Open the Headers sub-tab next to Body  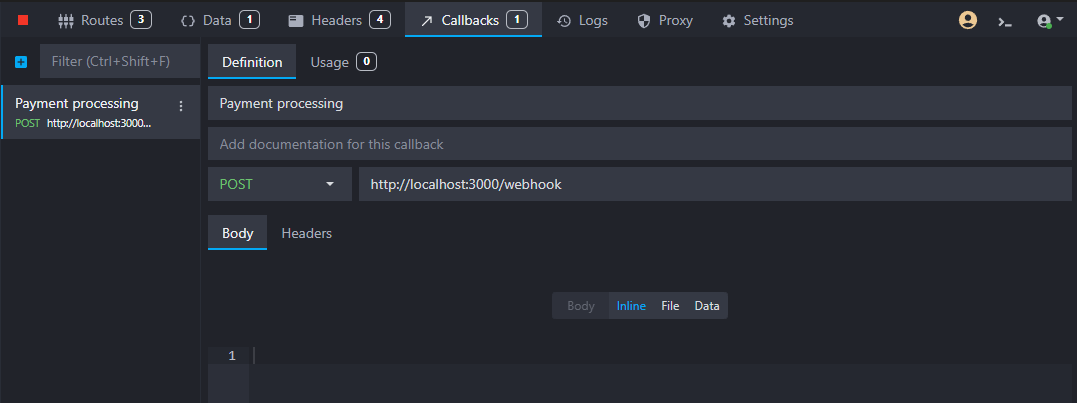(x=307, y=233)
